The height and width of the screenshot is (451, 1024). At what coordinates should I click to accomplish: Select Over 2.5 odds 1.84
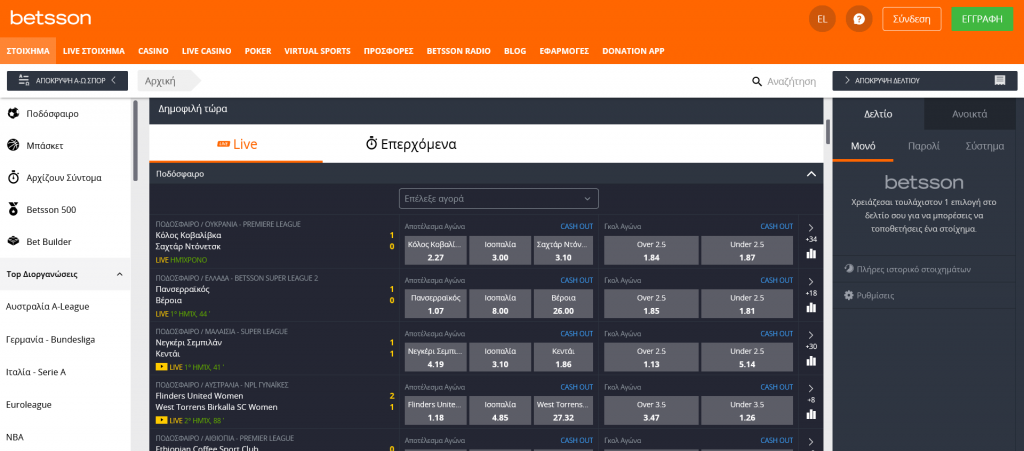[651, 250]
